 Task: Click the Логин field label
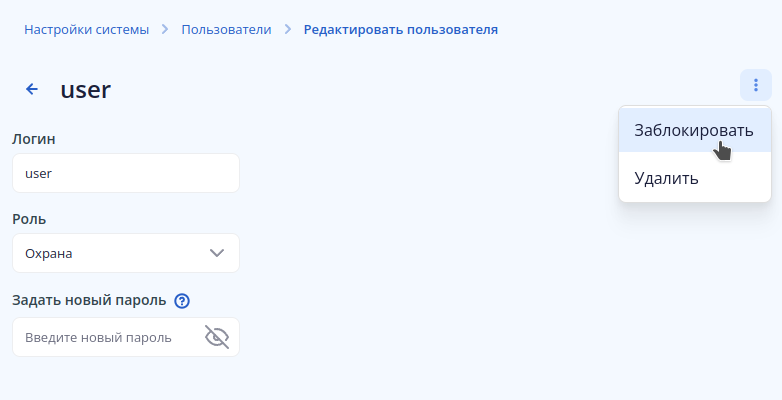(33, 138)
